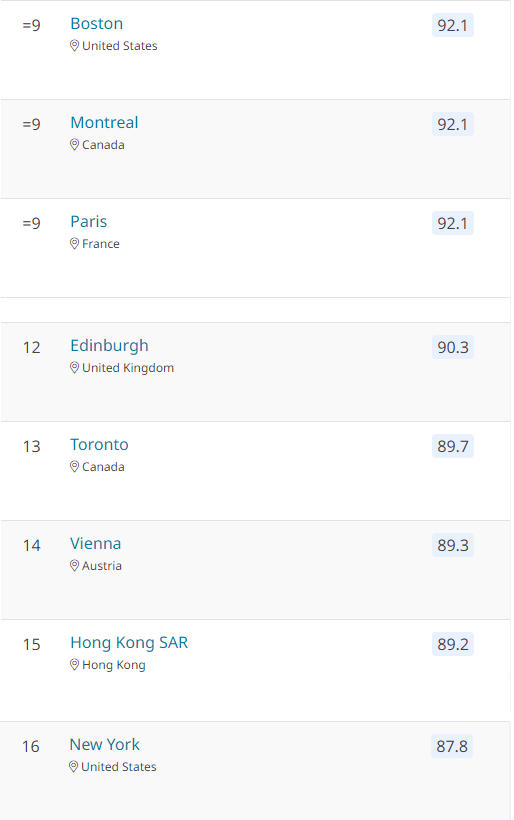Click the location pin next to United States under New York
Image resolution: width=514 pixels, height=820 pixels.
coord(73,767)
